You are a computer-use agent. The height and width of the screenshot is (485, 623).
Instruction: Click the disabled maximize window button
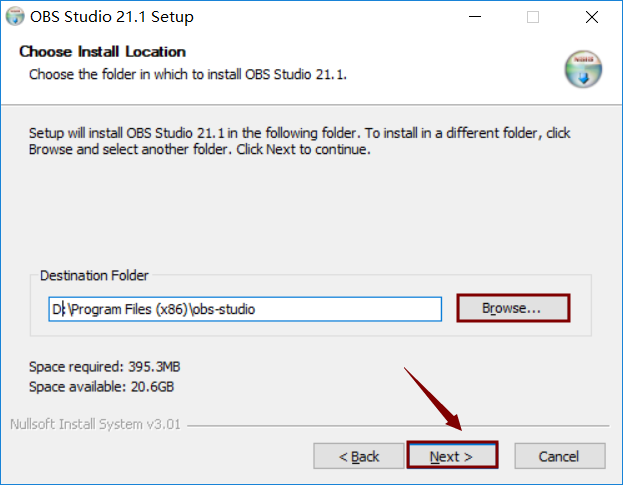coord(533,17)
